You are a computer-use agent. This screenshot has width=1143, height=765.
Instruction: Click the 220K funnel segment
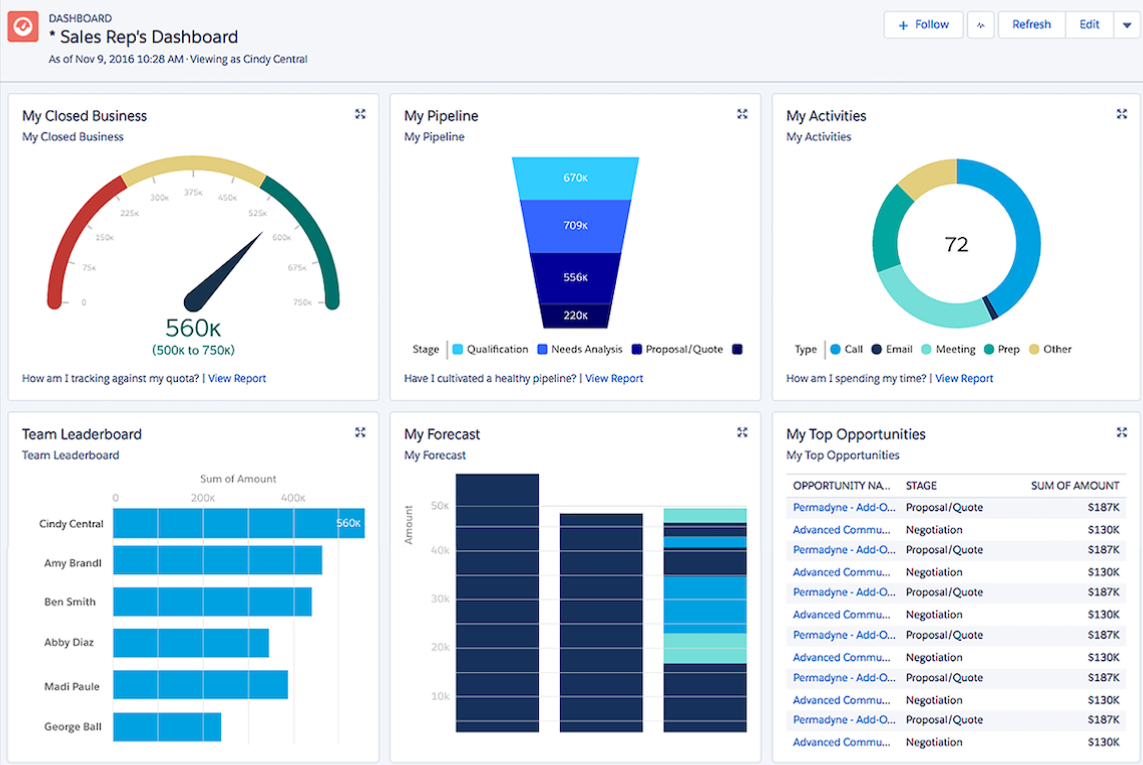tap(575, 315)
